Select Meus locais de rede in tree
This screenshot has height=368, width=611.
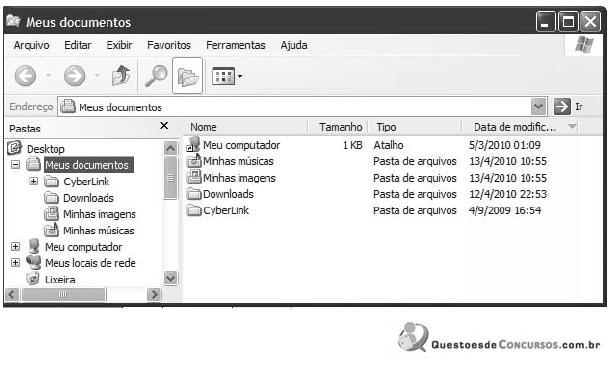90,263
